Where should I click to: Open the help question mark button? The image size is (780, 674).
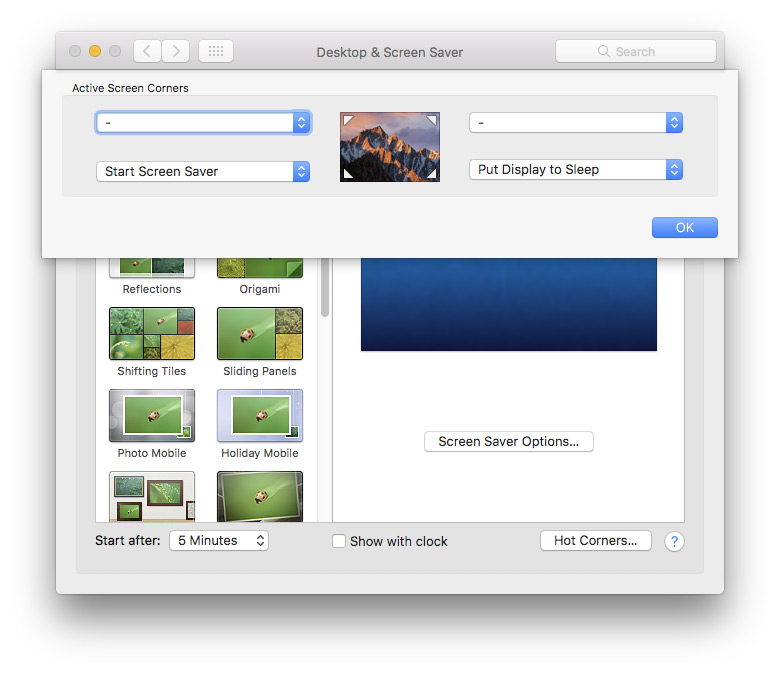click(674, 541)
